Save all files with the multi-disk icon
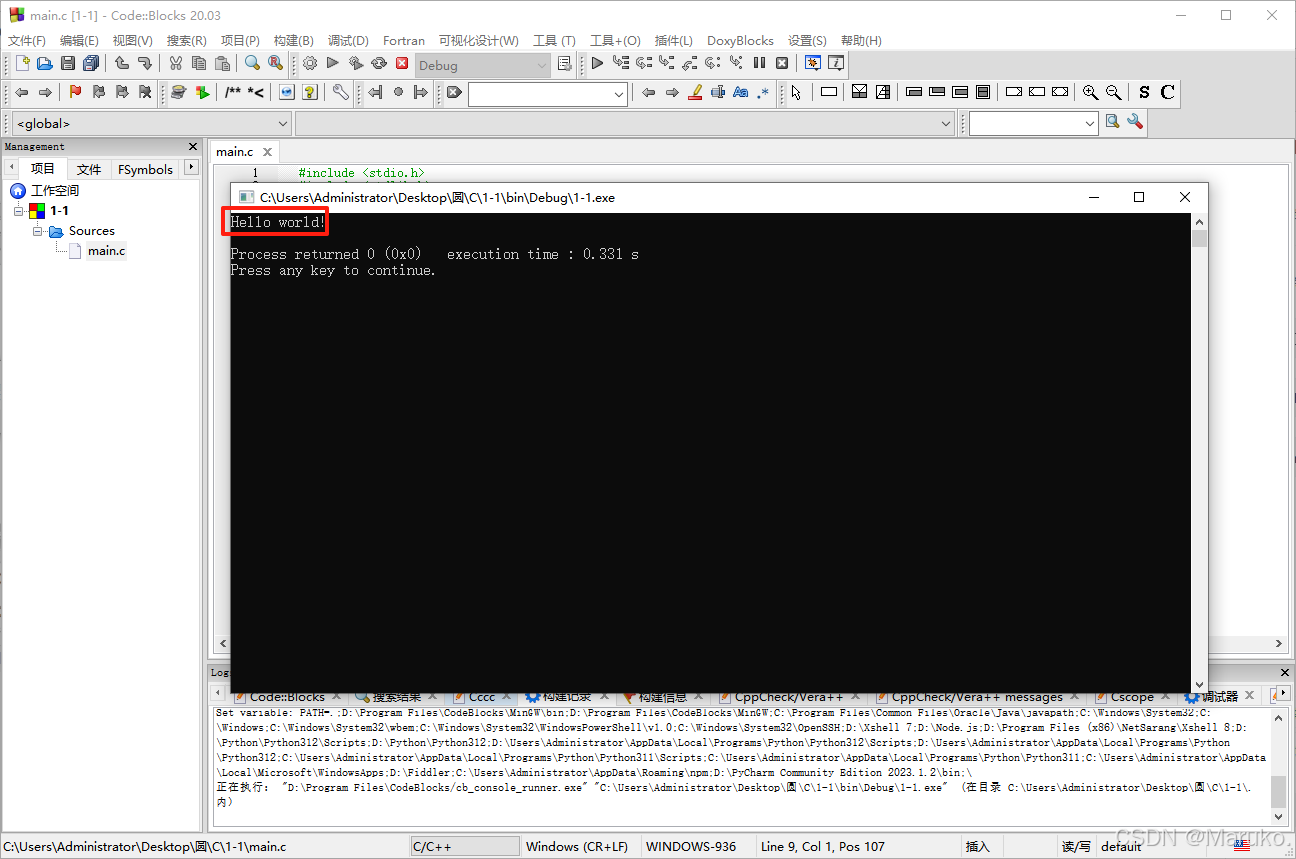This screenshot has height=859, width=1296. pos(89,63)
